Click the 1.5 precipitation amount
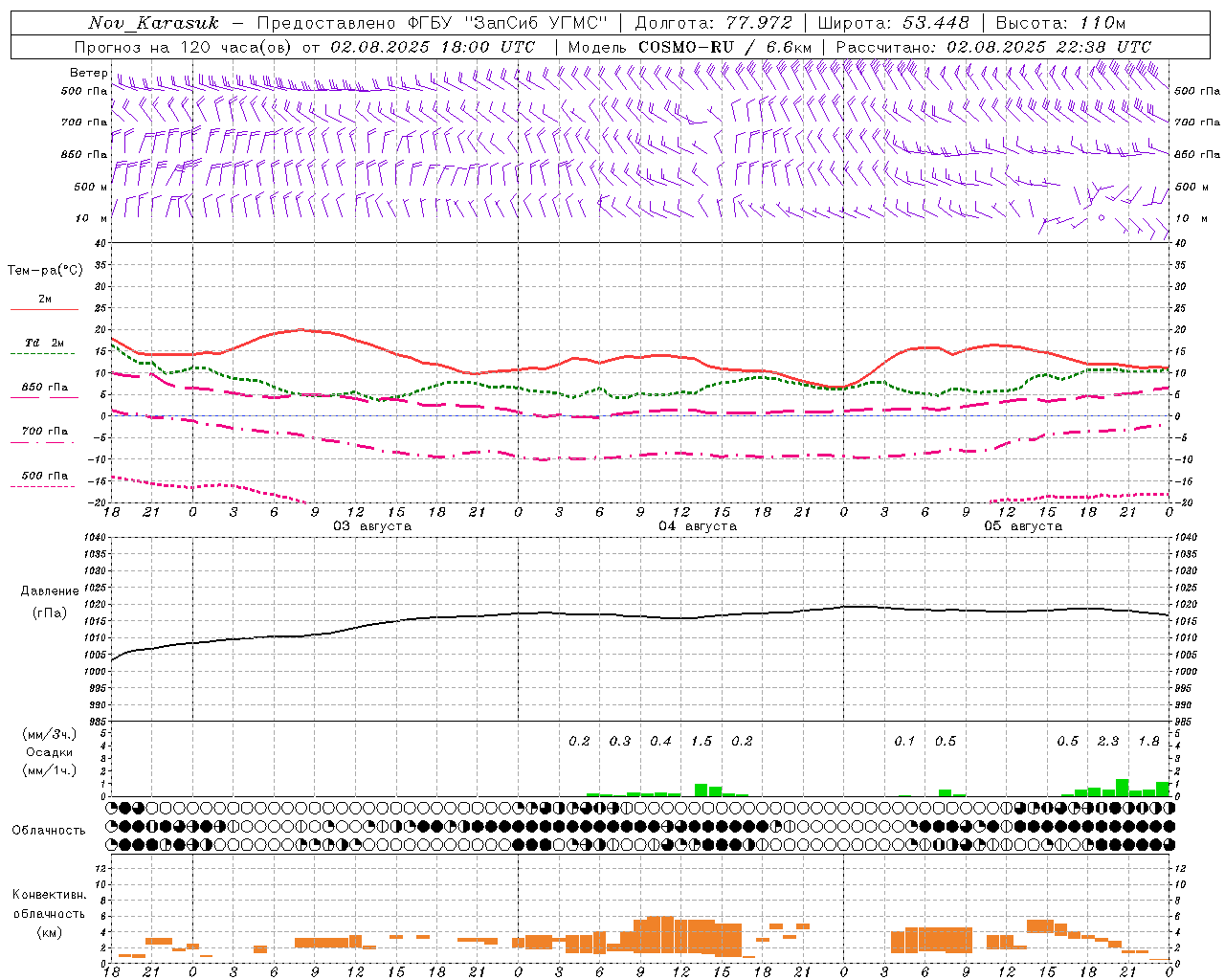 [x=702, y=741]
